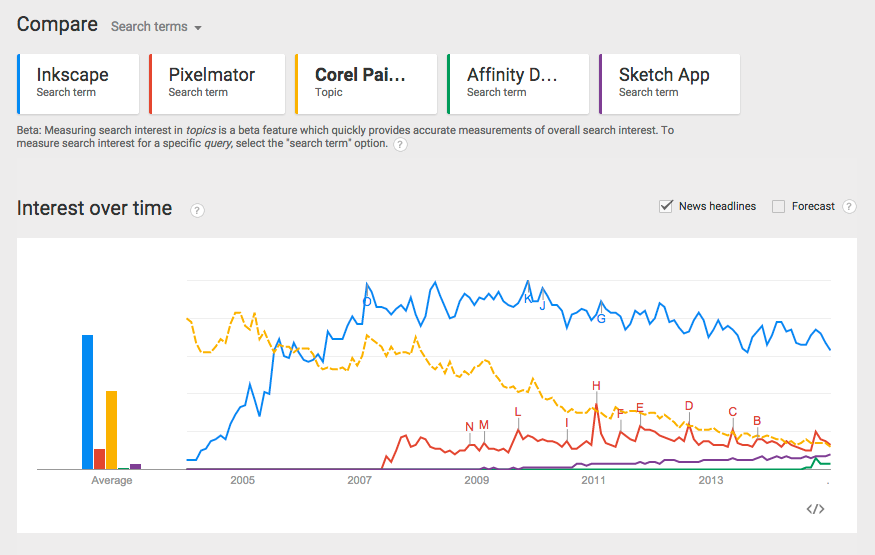Click news marker N on red line
Screen dimensions: 875x555
coord(469,427)
